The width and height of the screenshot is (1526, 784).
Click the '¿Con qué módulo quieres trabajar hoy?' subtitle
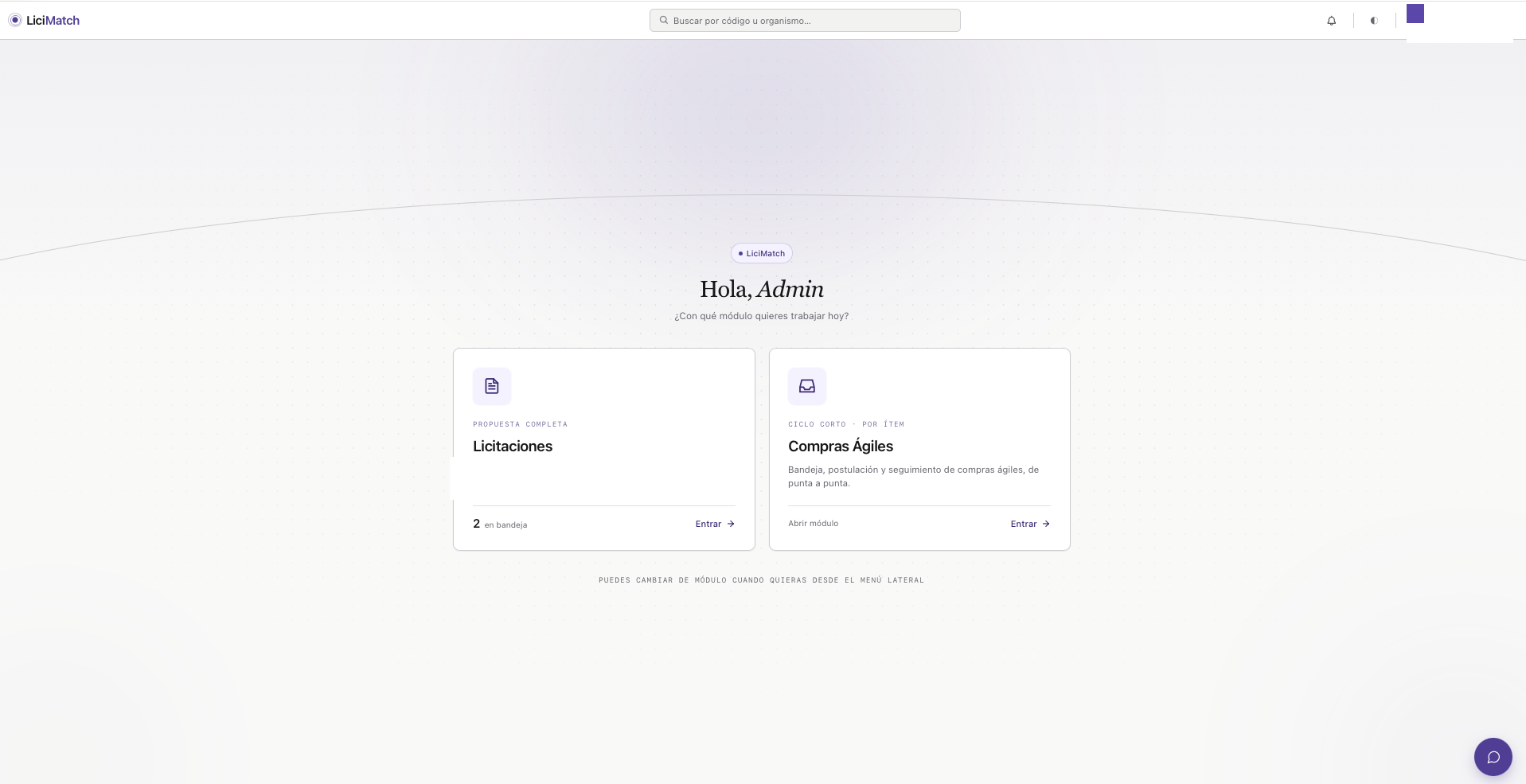762,316
